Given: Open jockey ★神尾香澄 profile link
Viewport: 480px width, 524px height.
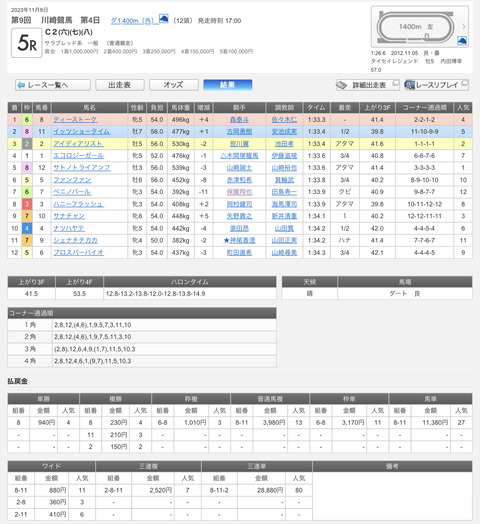Looking at the screenshot, I should pyautogui.click(x=239, y=241).
